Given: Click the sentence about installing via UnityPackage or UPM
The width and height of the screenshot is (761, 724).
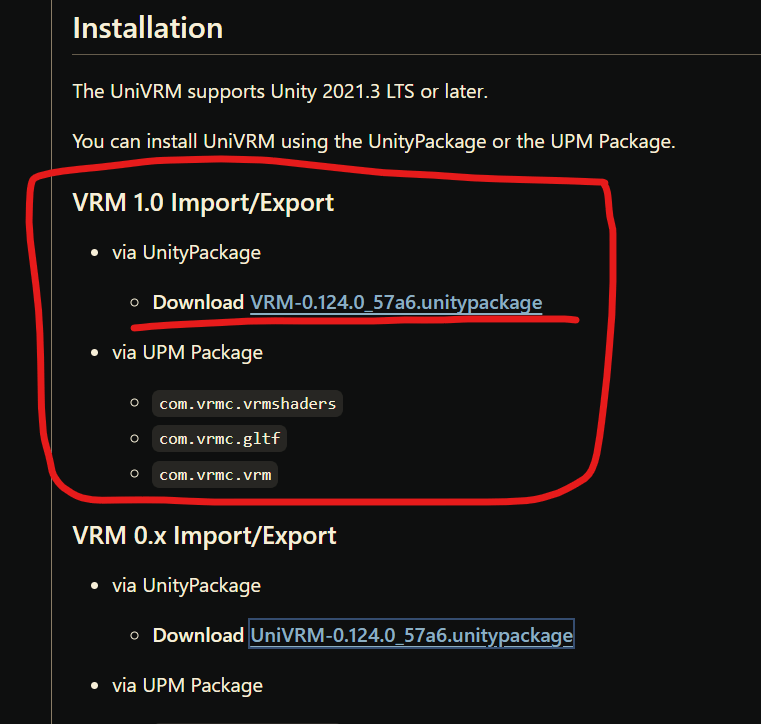Looking at the screenshot, I should [x=374, y=142].
